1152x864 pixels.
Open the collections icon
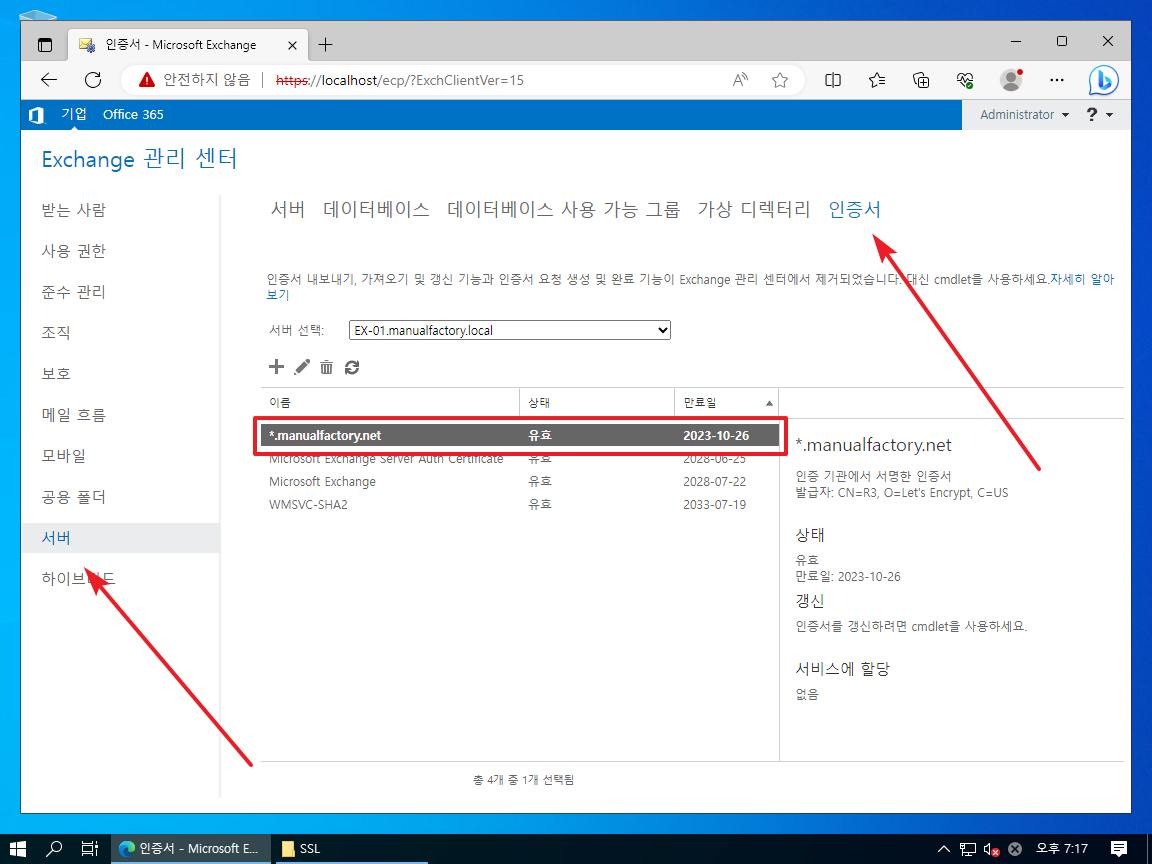(921, 80)
